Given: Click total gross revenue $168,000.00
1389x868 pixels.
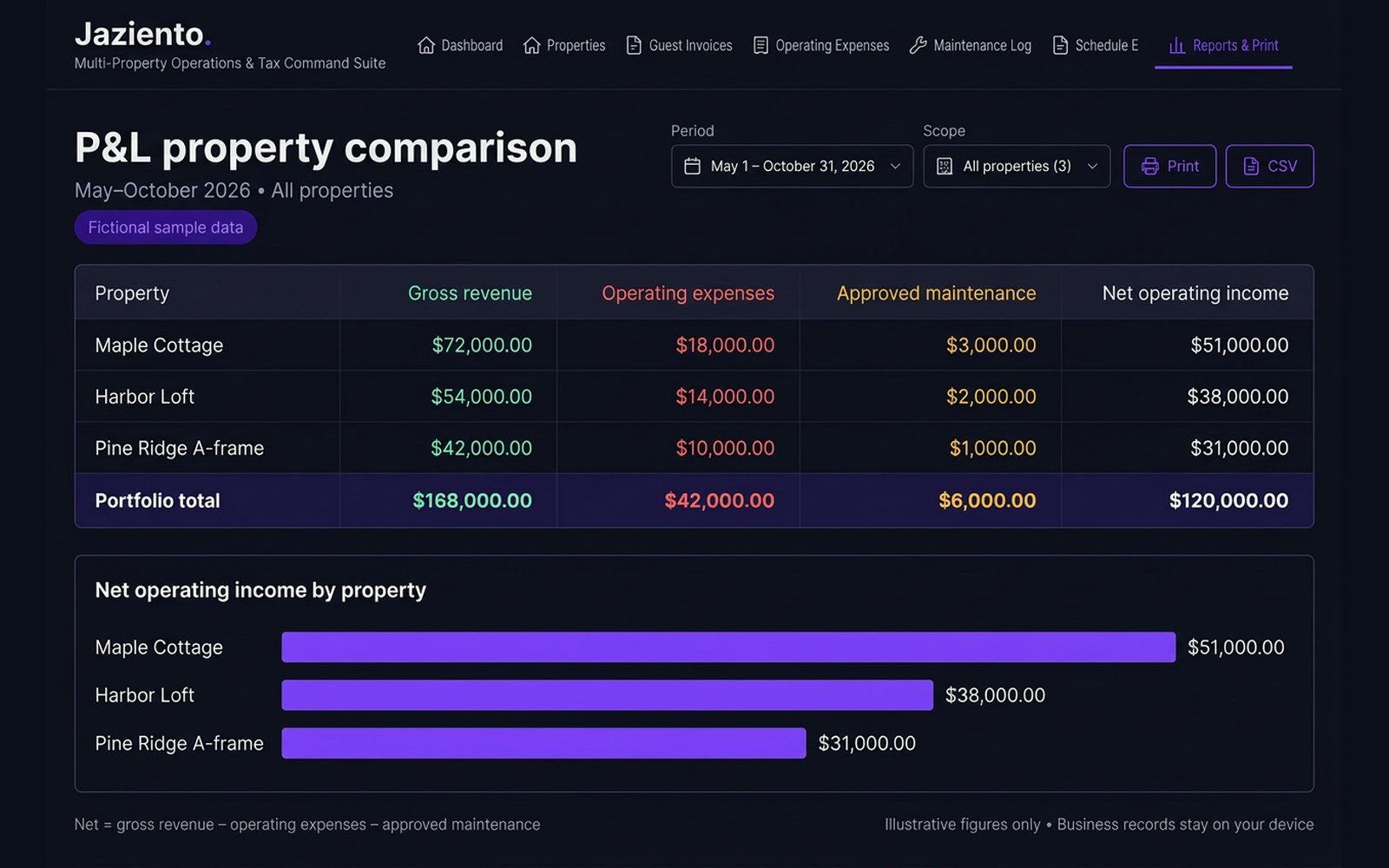Looking at the screenshot, I should click(472, 501).
